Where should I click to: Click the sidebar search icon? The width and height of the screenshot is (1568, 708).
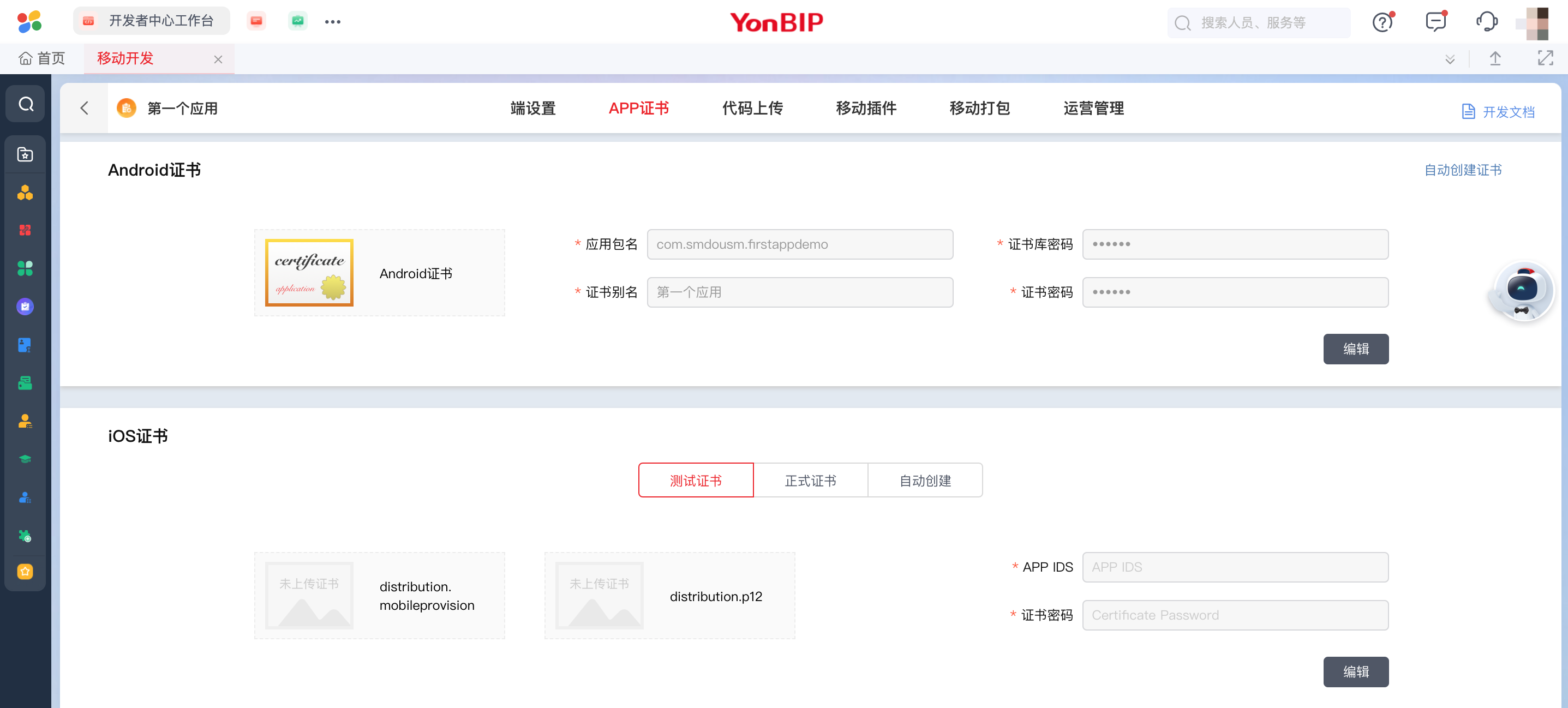click(26, 104)
